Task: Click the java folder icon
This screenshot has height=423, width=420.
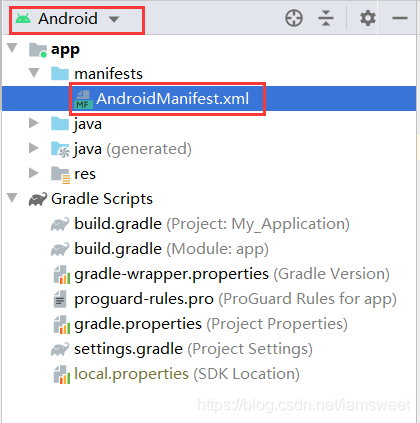Action: tap(60, 124)
